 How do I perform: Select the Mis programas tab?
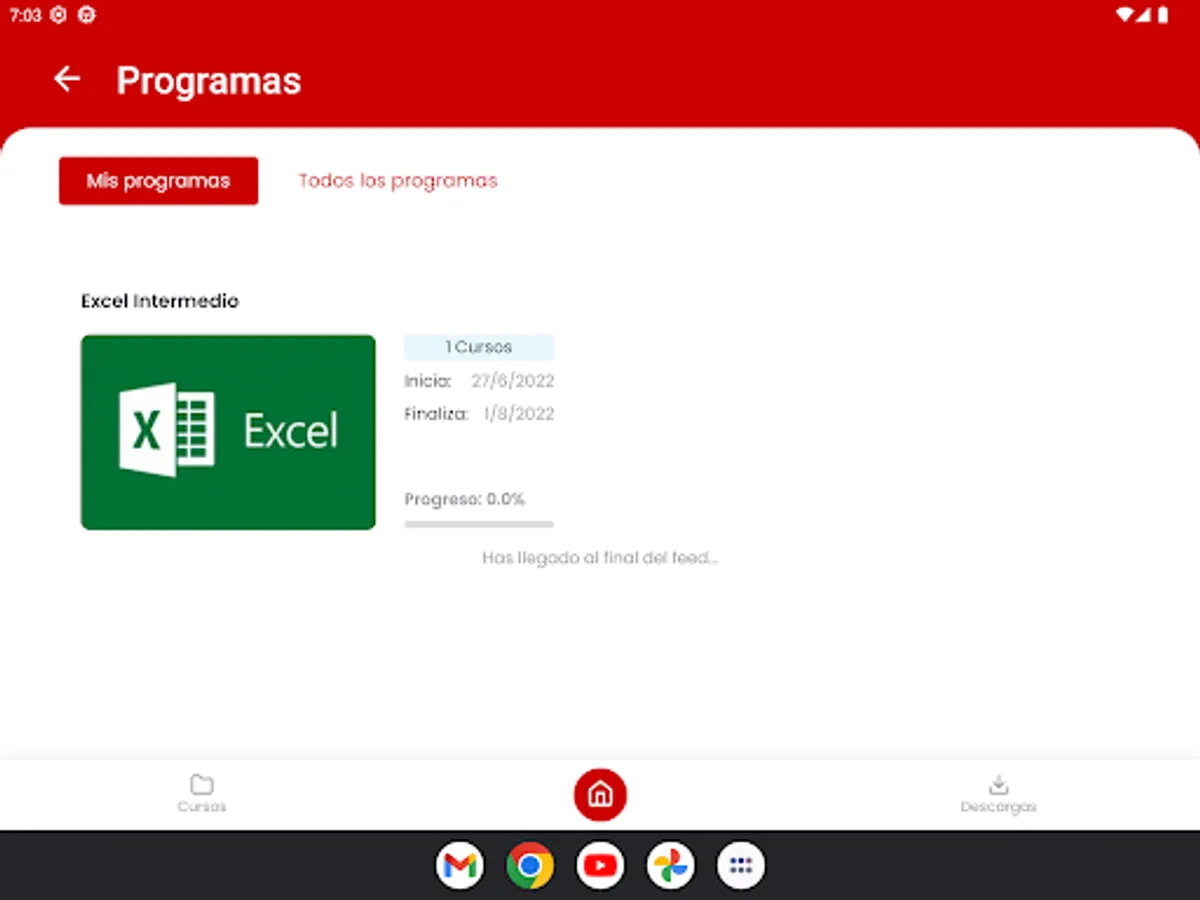tap(158, 181)
